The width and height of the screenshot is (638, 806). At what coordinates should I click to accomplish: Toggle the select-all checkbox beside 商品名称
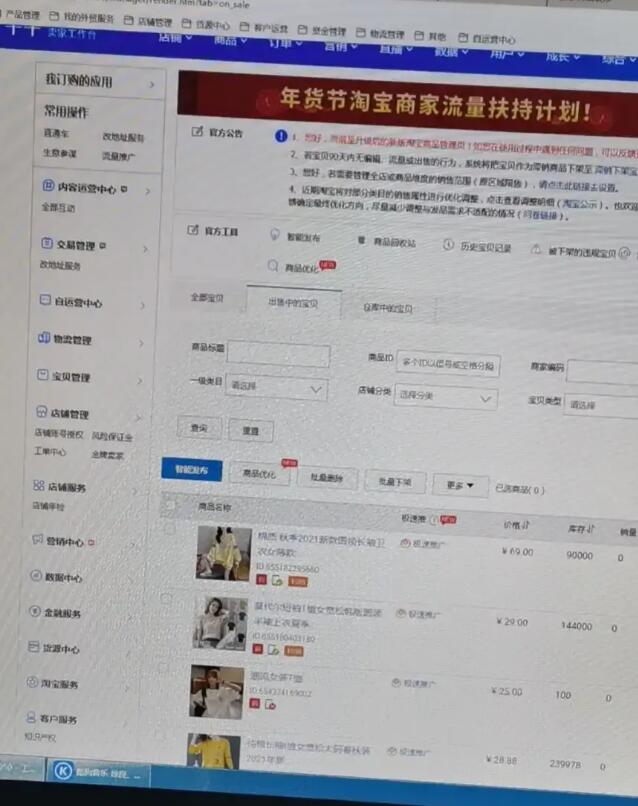click(169, 505)
